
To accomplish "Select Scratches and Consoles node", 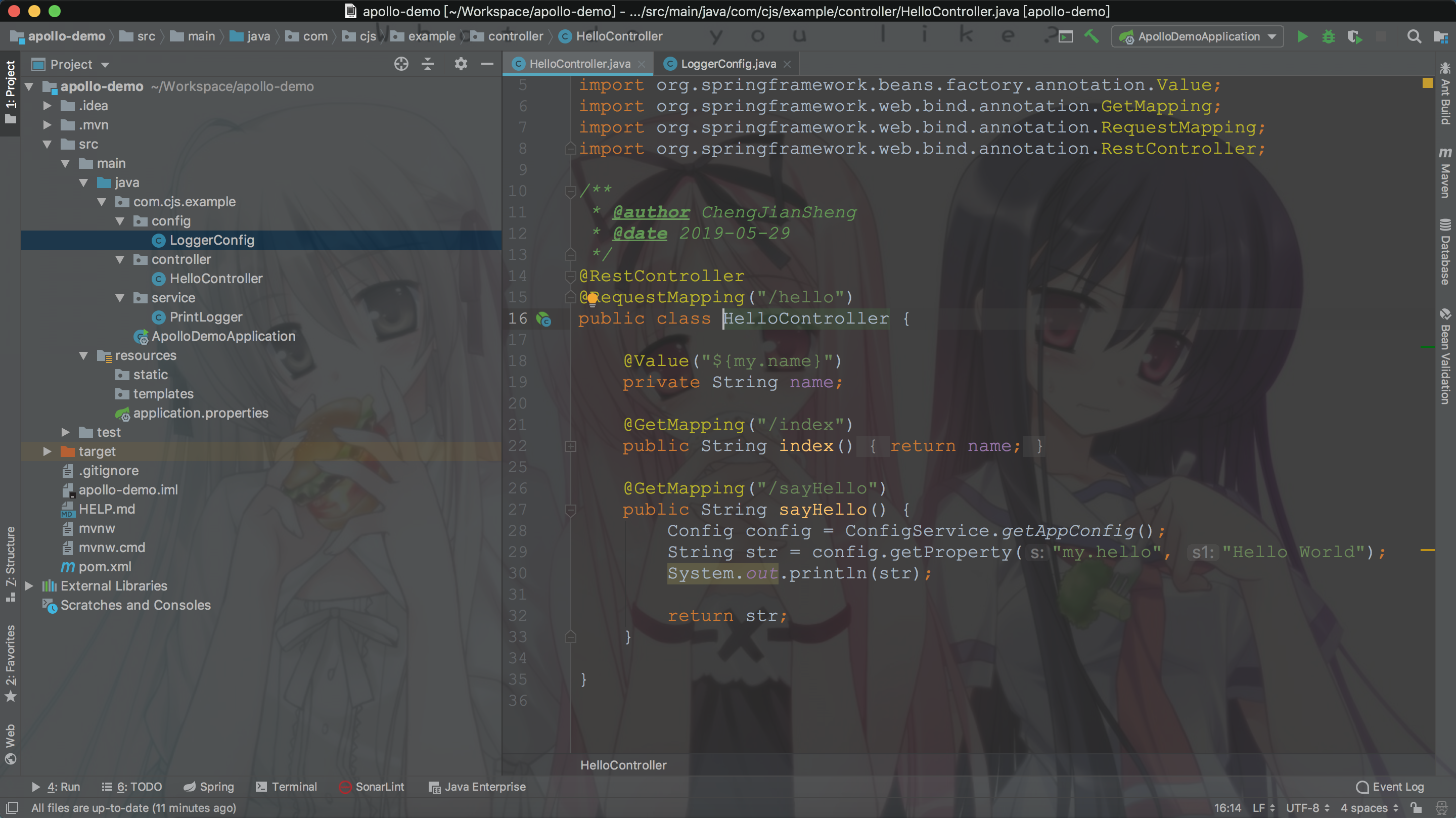I will (x=126, y=606).
